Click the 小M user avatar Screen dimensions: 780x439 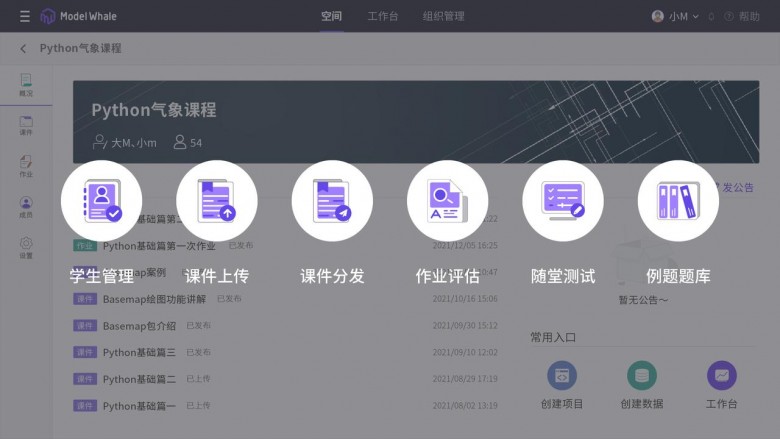pos(658,16)
